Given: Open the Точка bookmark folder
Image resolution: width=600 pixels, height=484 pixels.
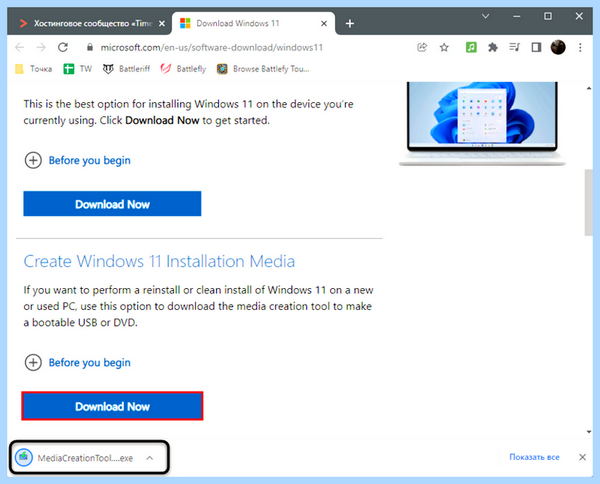Looking at the screenshot, I should pyautogui.click(x=34, y=69).
